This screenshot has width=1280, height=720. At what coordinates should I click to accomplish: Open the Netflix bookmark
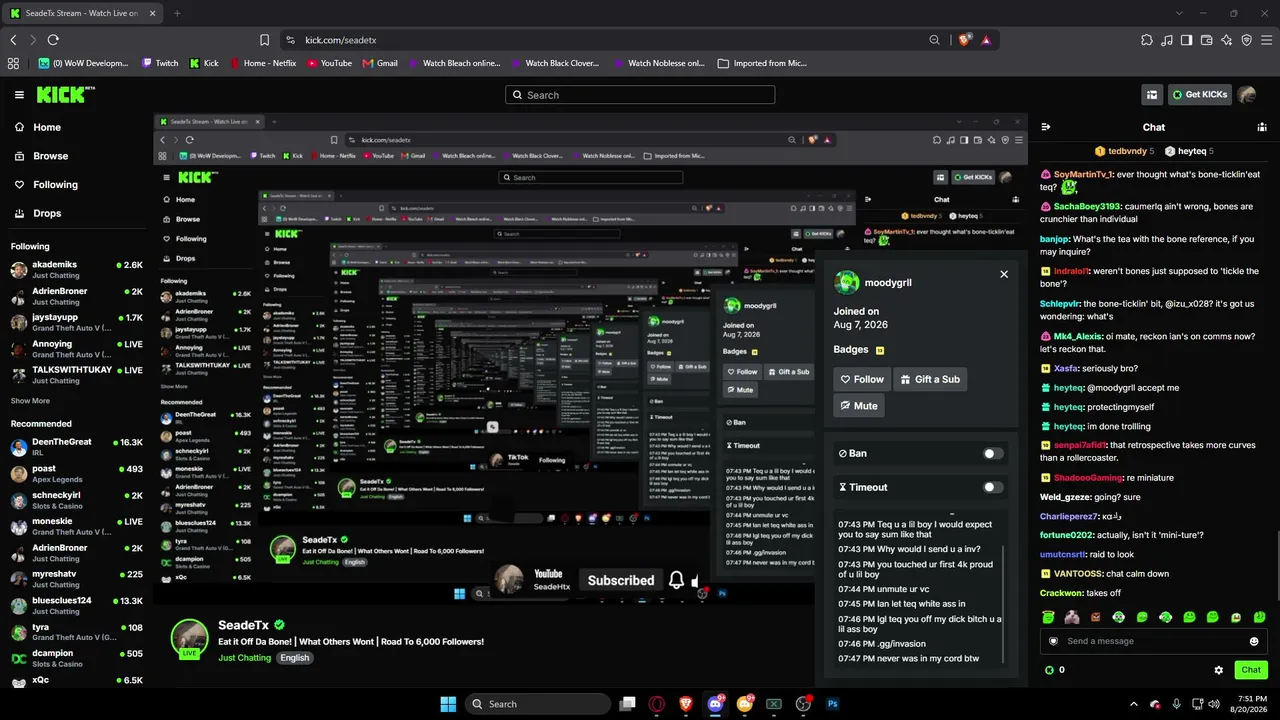(x=263, y=63)
